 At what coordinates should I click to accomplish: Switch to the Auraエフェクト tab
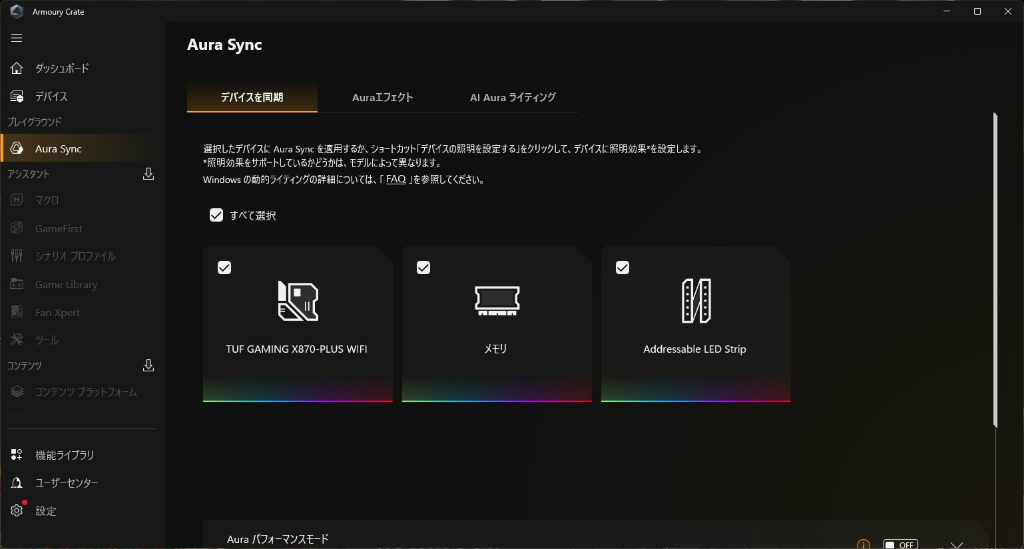pyautogui.click(x=383, y=97)
